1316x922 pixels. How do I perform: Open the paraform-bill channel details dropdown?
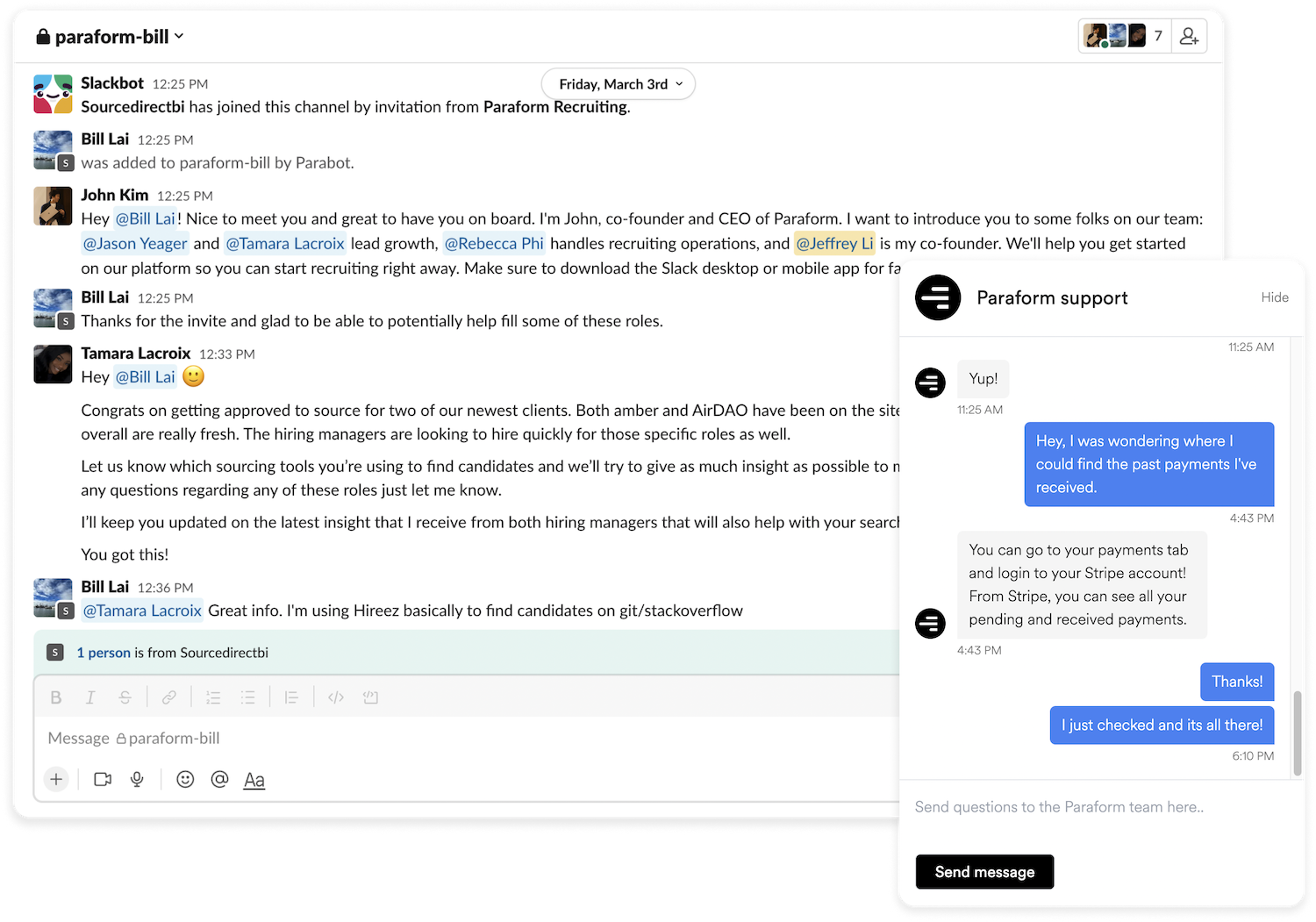[x=111, y=37]
